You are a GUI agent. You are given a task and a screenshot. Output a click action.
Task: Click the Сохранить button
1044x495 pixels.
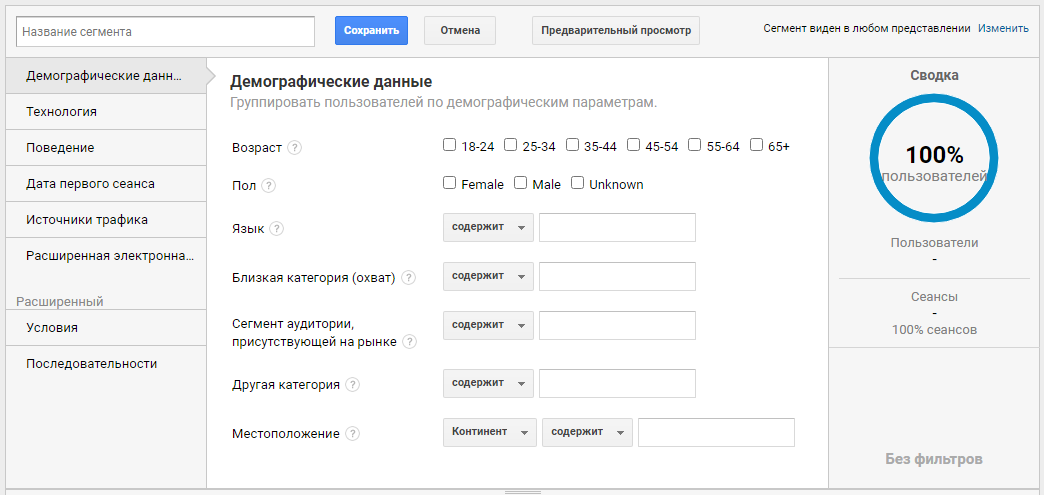(372, 31)
